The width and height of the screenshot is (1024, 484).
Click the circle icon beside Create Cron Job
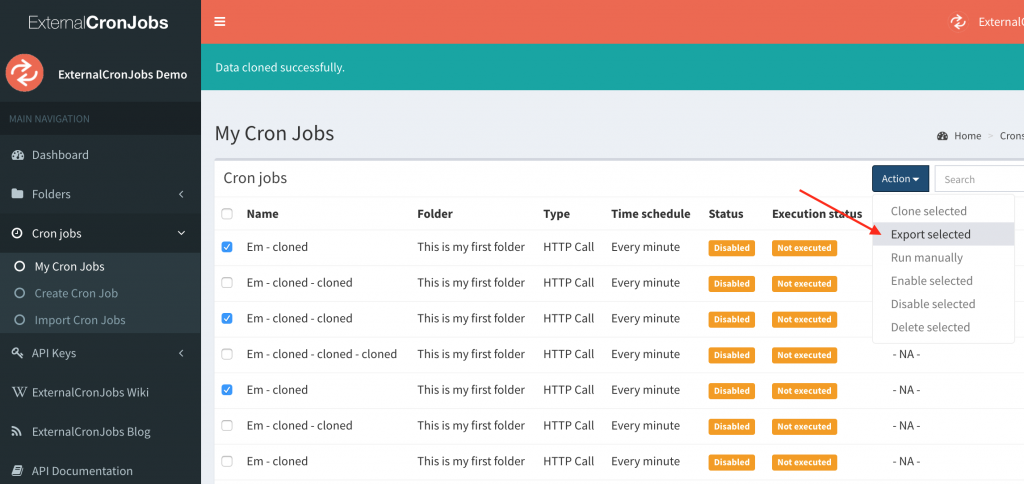(x=20, y=293)
